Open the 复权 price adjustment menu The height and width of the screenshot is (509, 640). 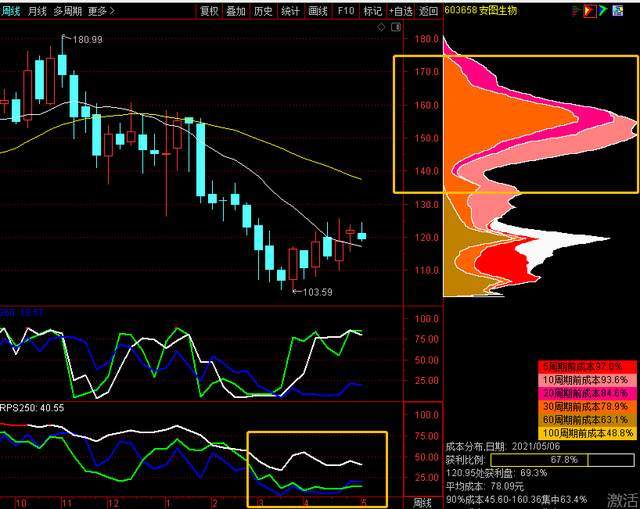click(209, 11)
